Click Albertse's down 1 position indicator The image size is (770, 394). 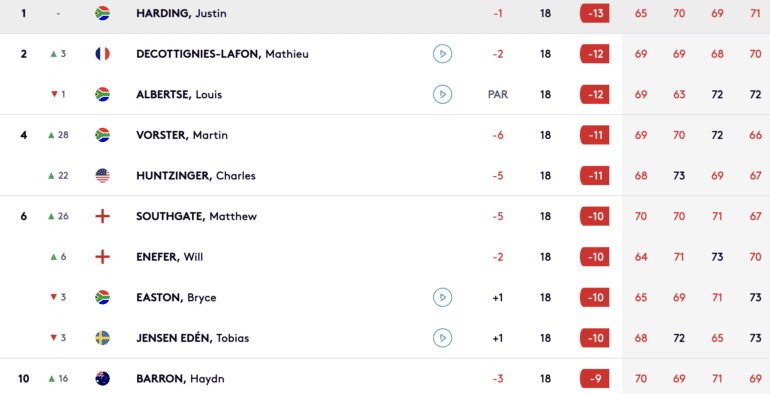click(58, 94)
